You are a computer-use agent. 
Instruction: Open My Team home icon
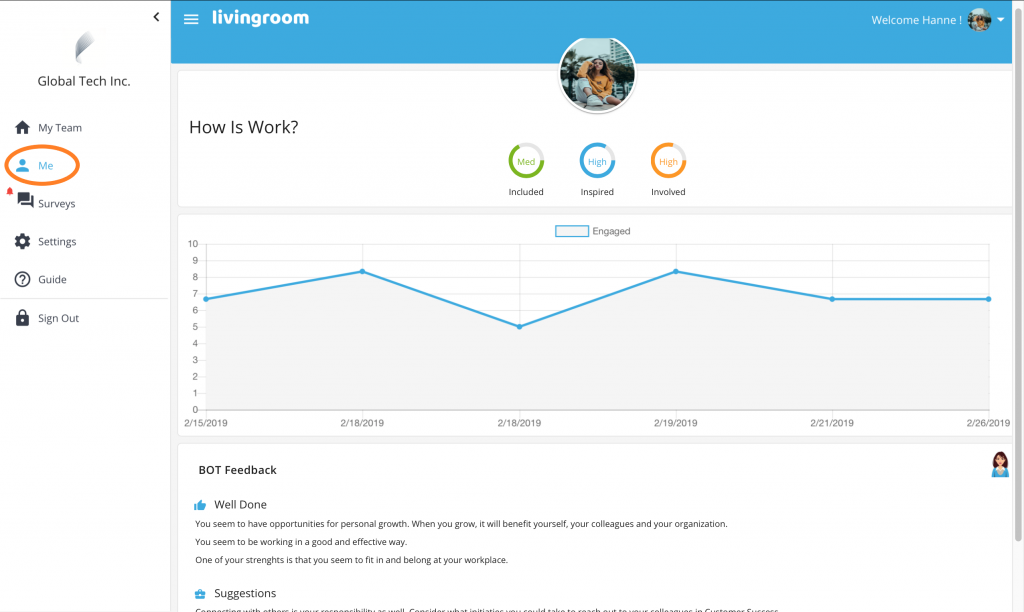[x=22, y=127]
